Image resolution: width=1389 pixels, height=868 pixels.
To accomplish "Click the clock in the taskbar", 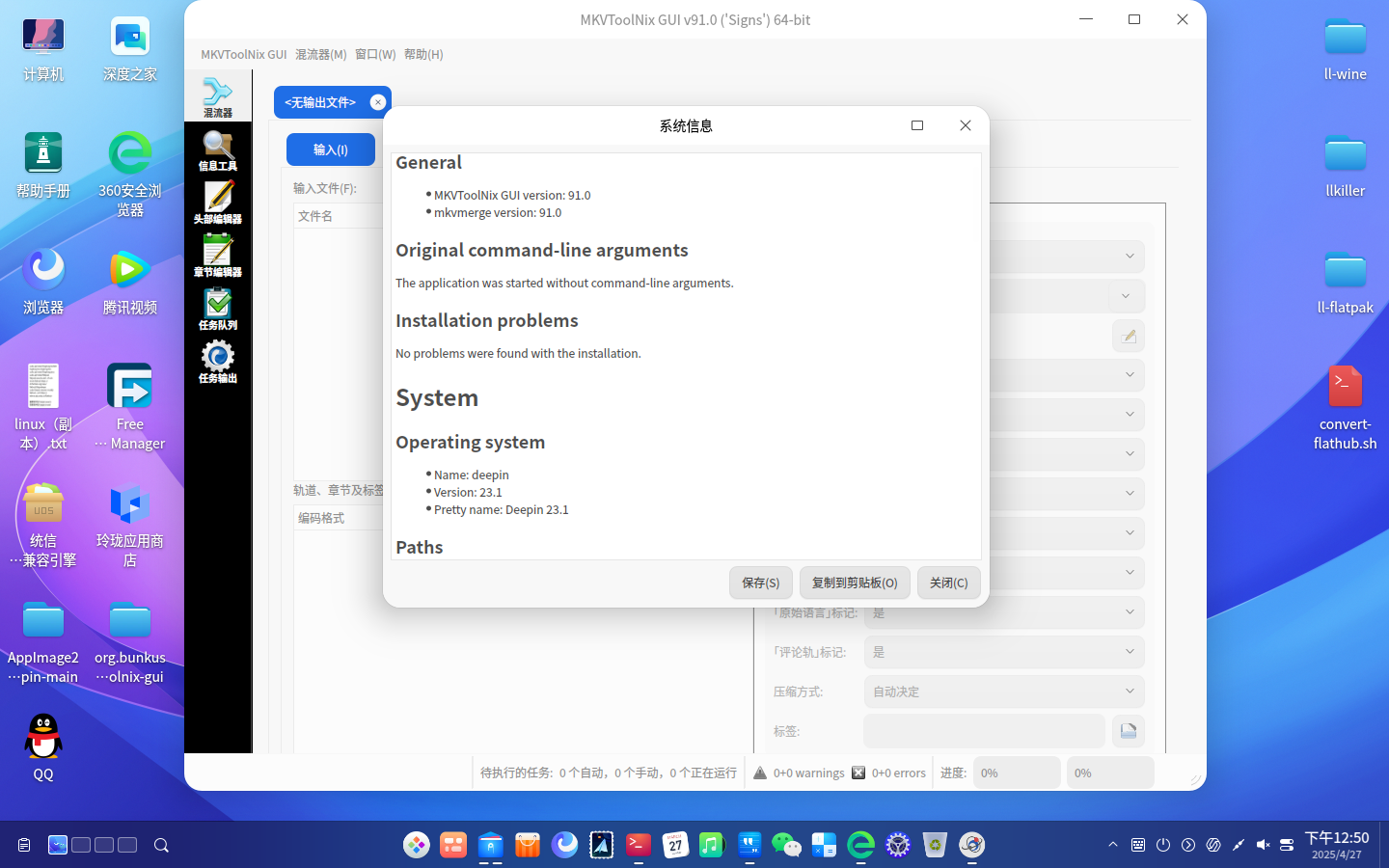I will click(x=1337, y=845).
